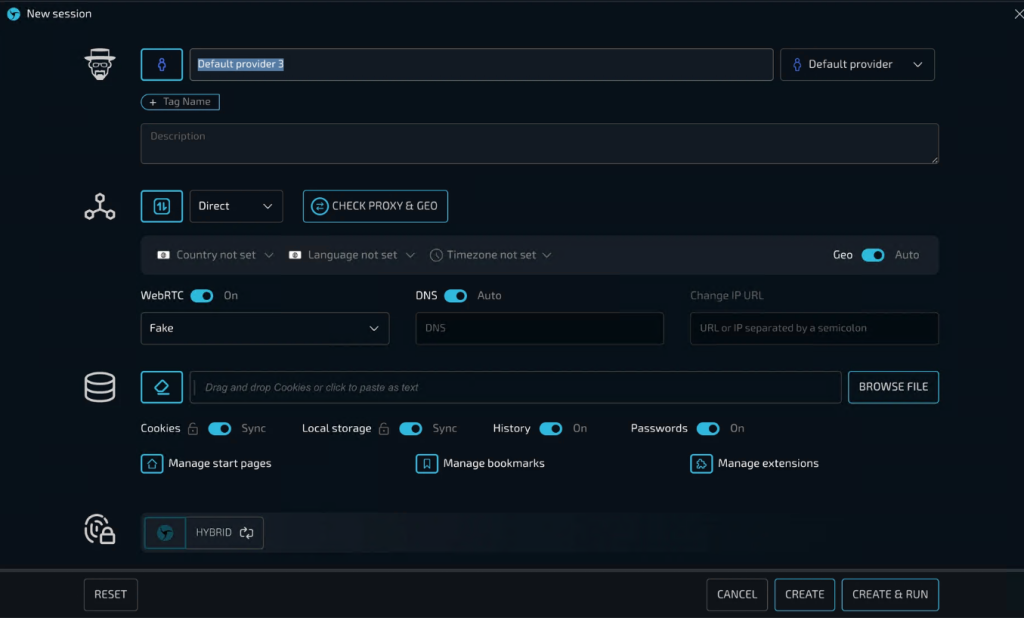Open the Fake WebRTC mode dropdown
This screenshot has height=618, width=1024.
[265, 328]
